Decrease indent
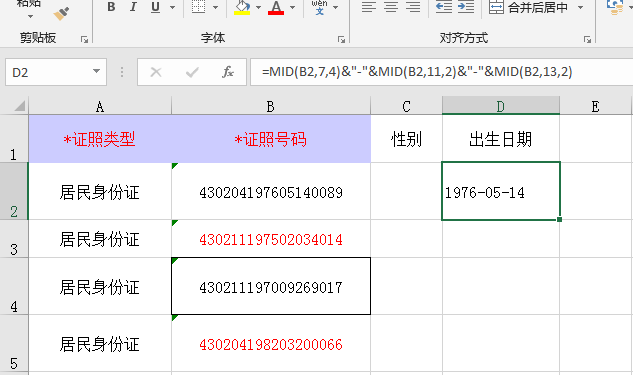The height and width of the screenshot is (375, 633). tap(444, 7)
